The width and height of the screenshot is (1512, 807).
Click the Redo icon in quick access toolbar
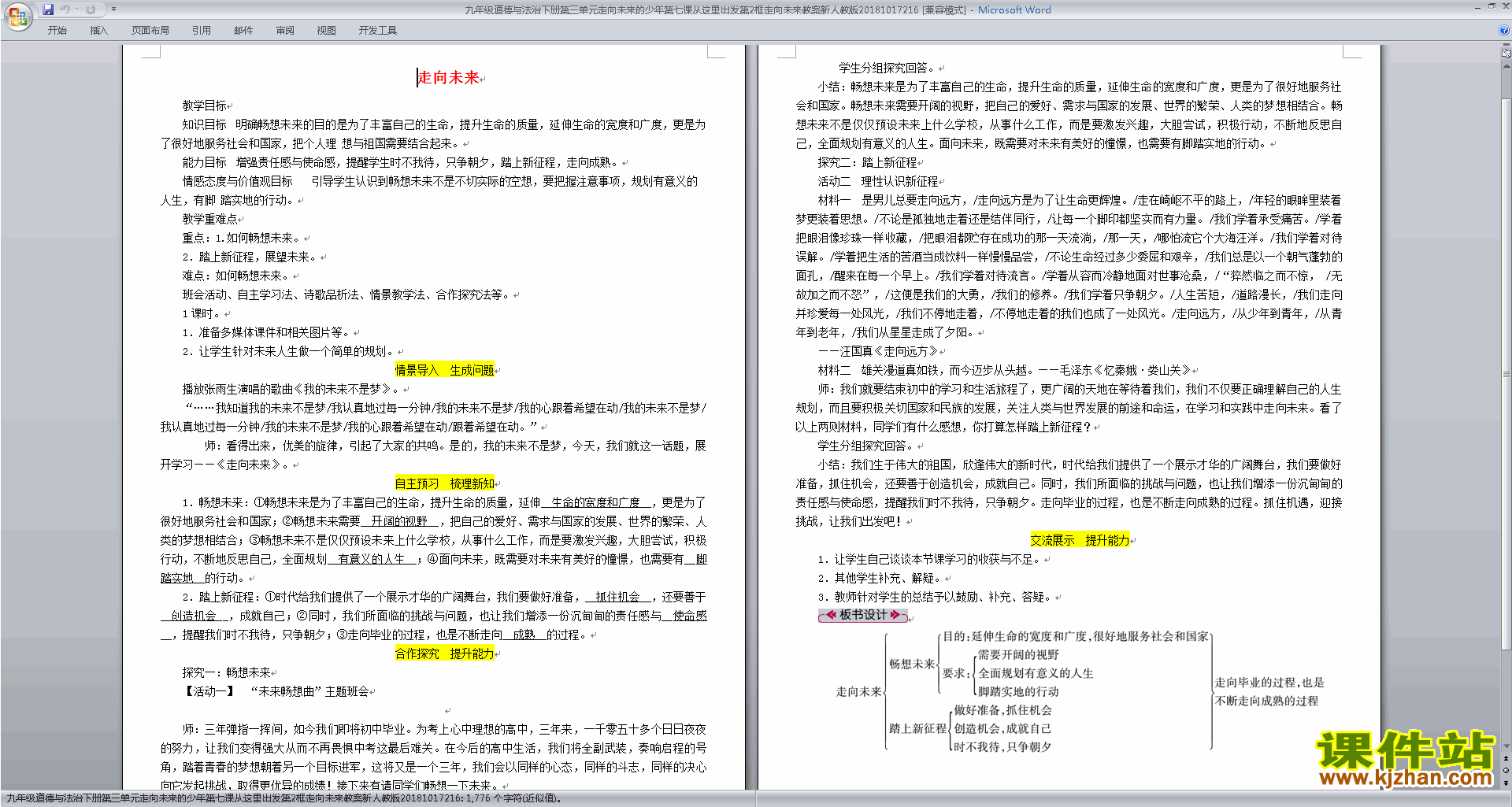91,9
